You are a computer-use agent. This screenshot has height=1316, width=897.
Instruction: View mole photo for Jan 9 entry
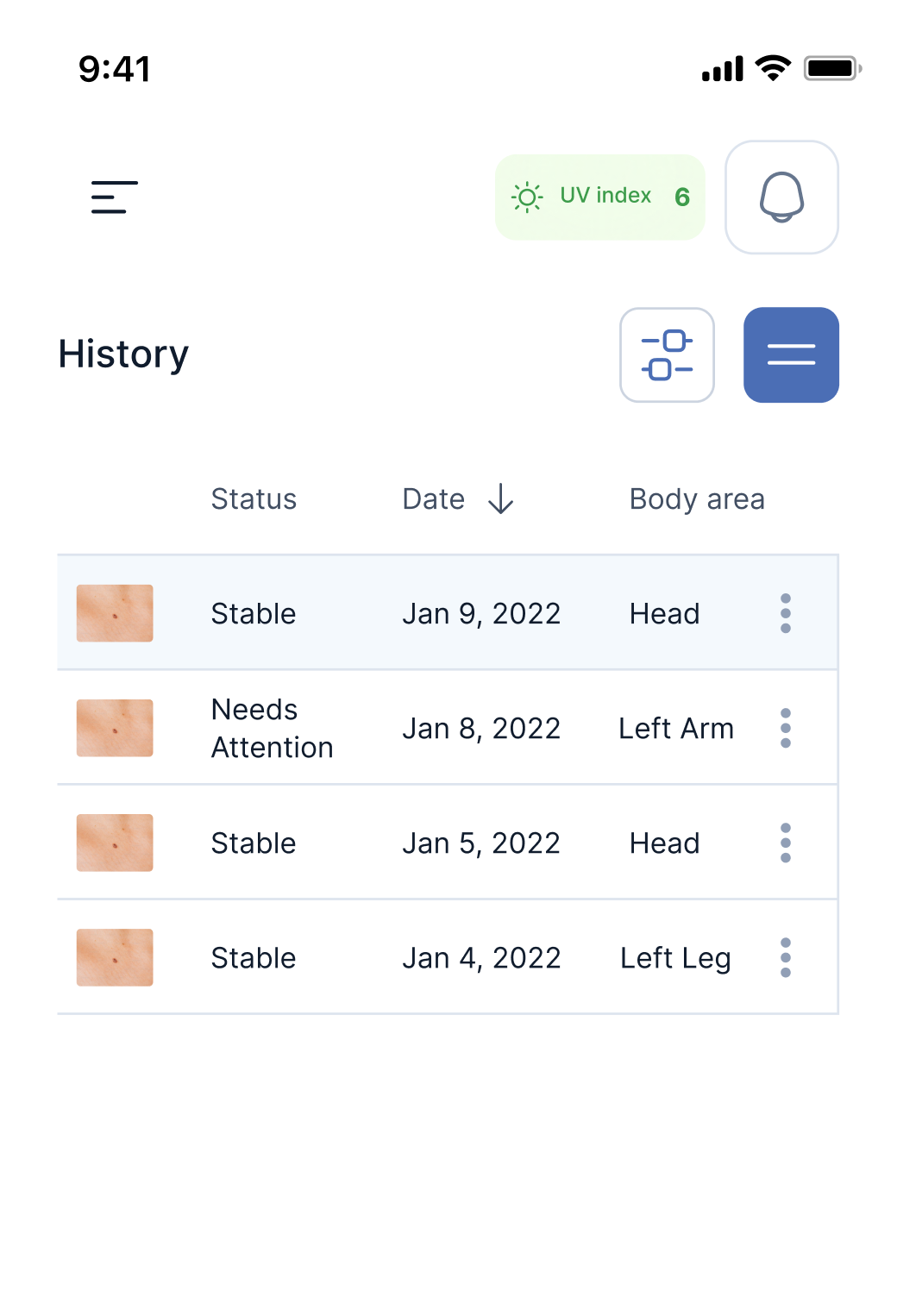click(x=115, y=613)
